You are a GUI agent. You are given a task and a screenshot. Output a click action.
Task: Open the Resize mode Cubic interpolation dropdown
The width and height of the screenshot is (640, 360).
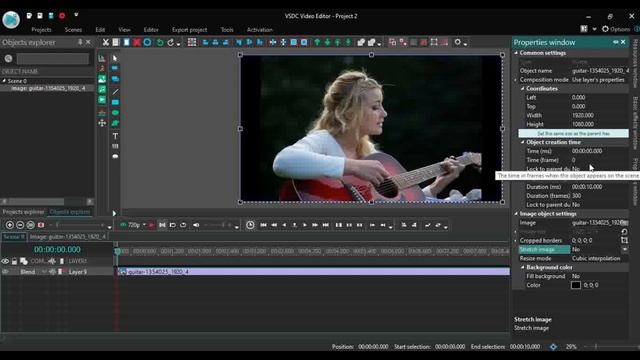(600, 258)
